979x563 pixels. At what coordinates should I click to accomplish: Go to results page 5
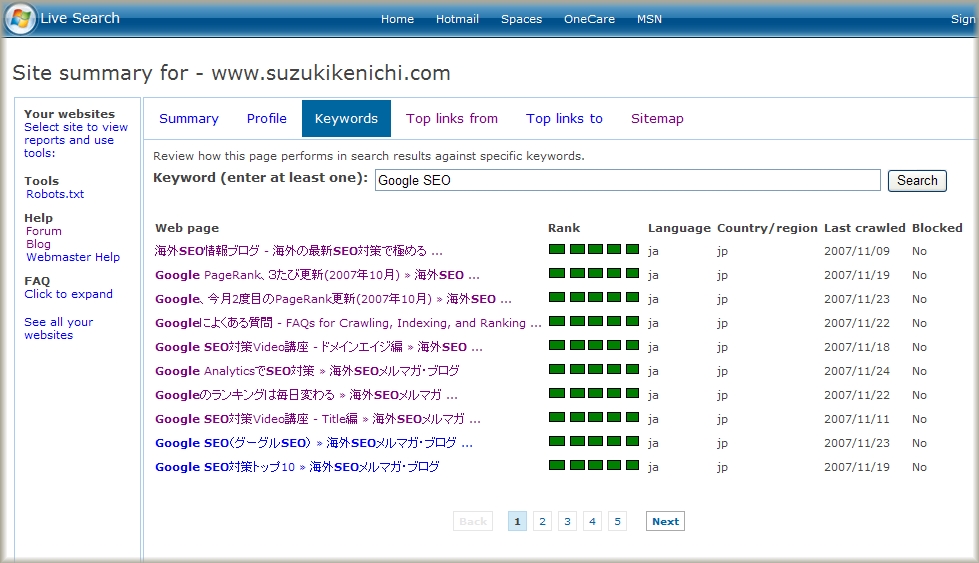(x=617, y=521)
